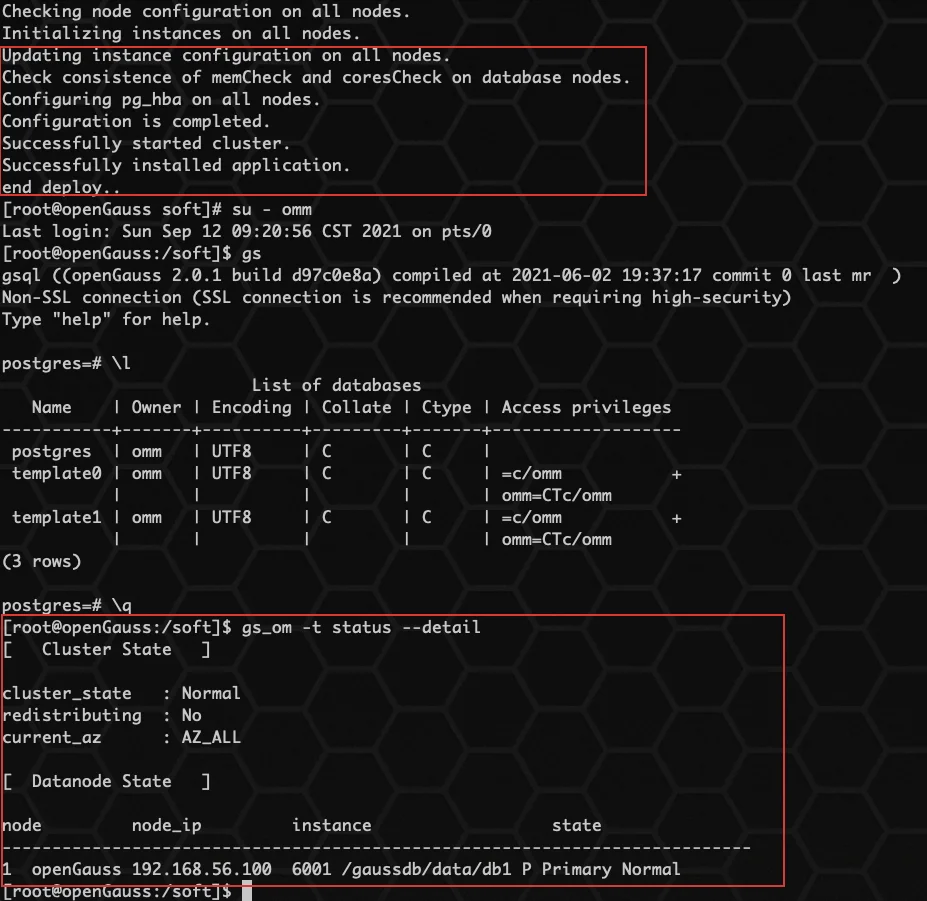
Task: Click the 'template0' database name
Action: [57, 473]
